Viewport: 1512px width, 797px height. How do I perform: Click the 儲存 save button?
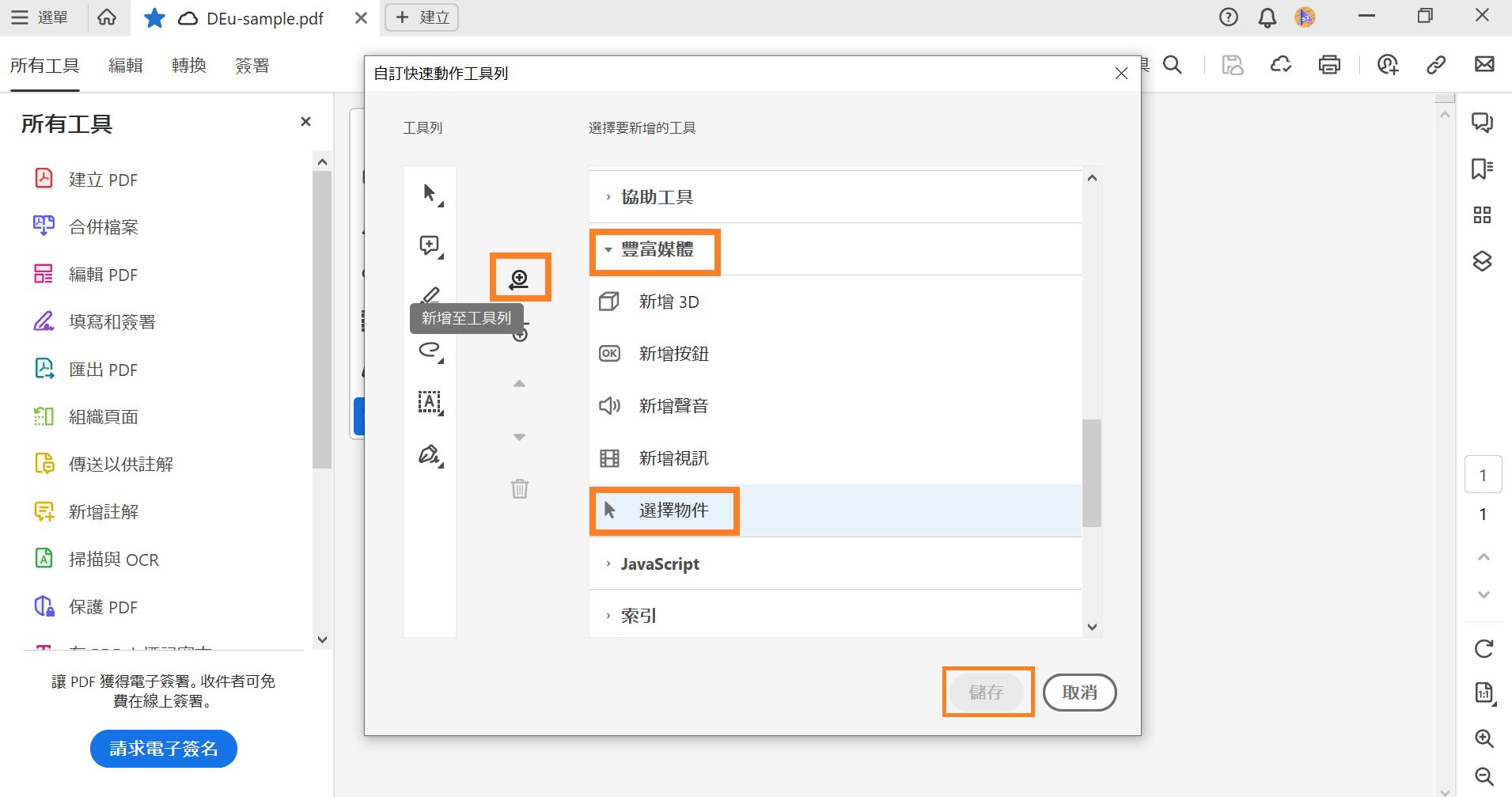click(987, 692)
